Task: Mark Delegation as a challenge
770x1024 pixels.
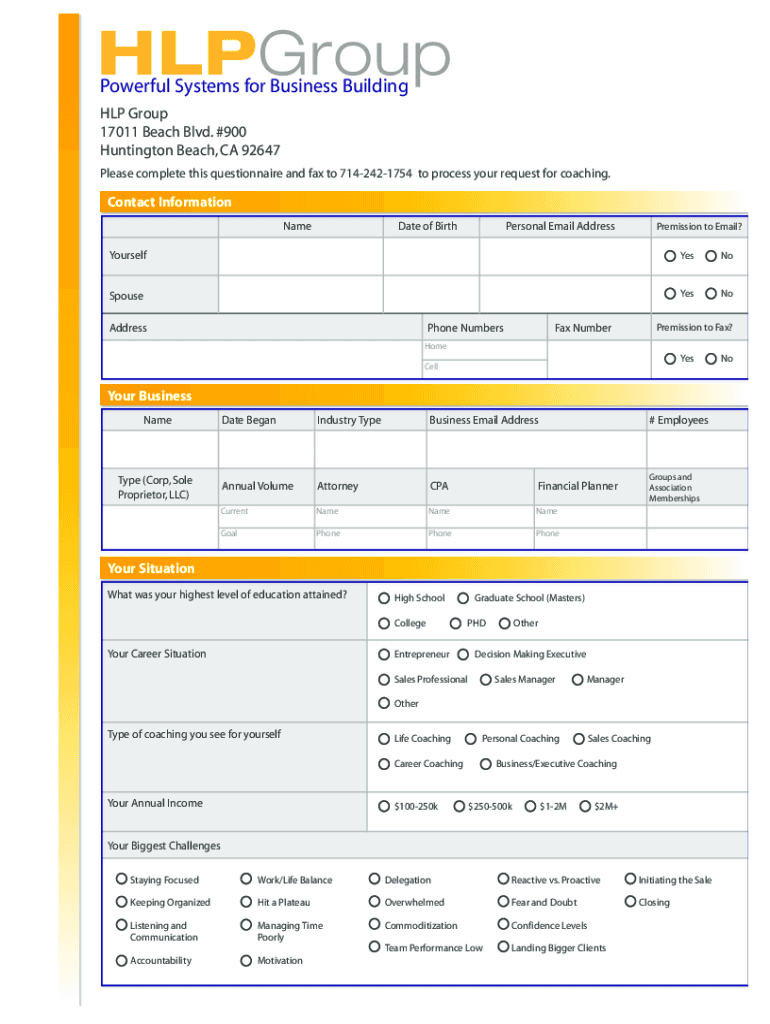Action: point(374,880)
